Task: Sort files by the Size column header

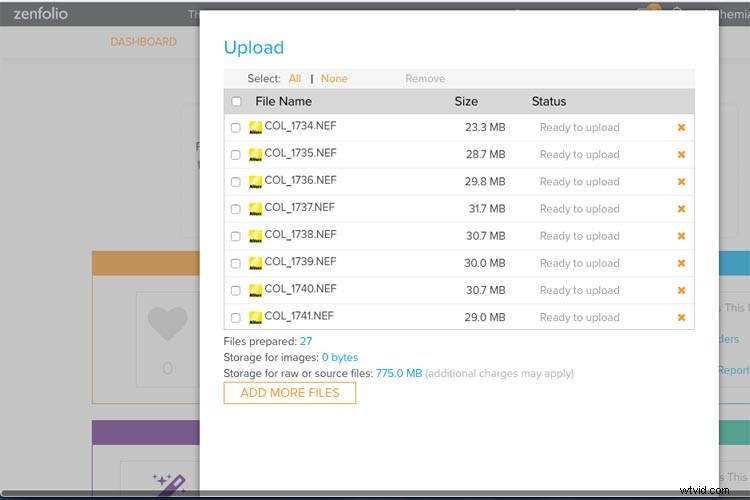Action: [466, 101]
